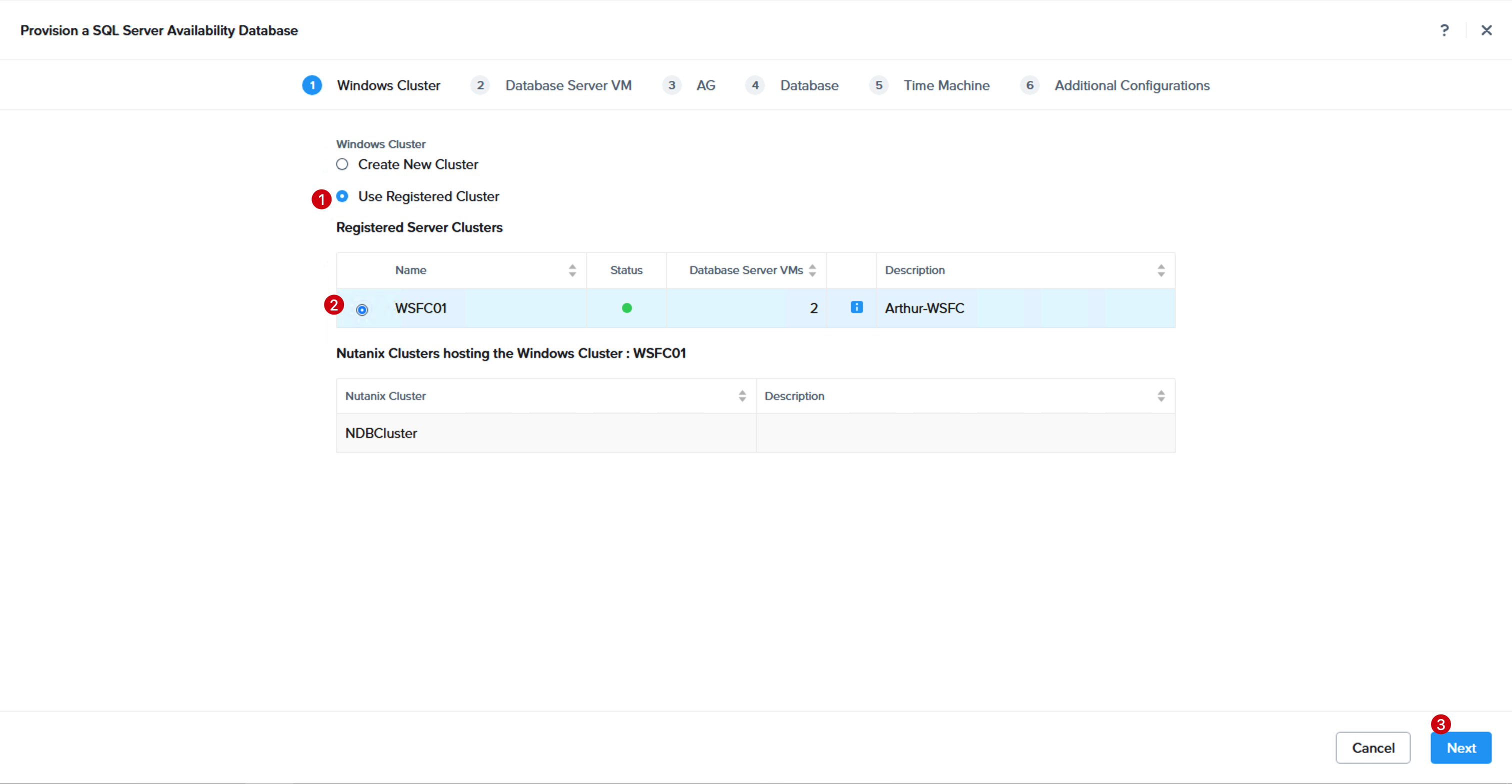Click the step 3 circle icon
1512x784 pixels.
671,85
